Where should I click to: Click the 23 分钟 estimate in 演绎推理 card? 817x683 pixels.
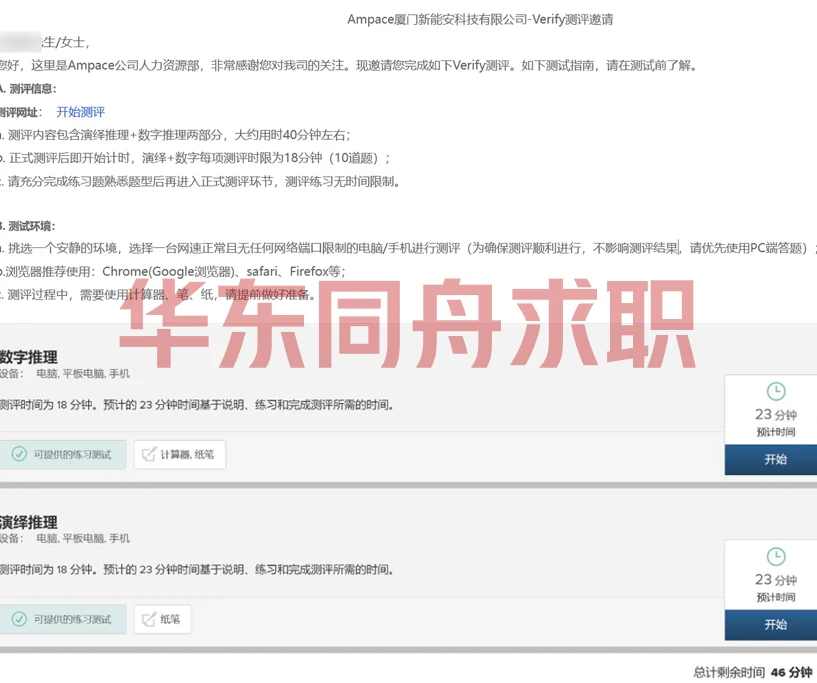click(776, 580)
